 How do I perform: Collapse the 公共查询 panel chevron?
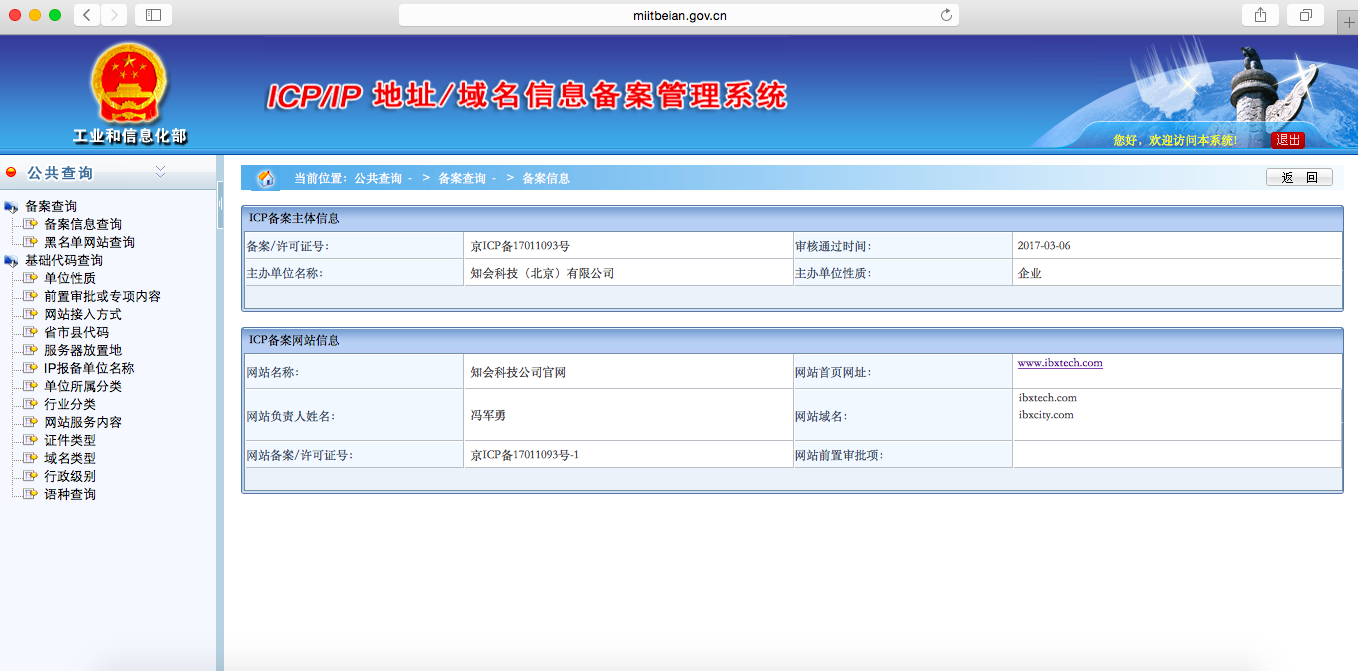pyautogui.click(x=160, y=173)
